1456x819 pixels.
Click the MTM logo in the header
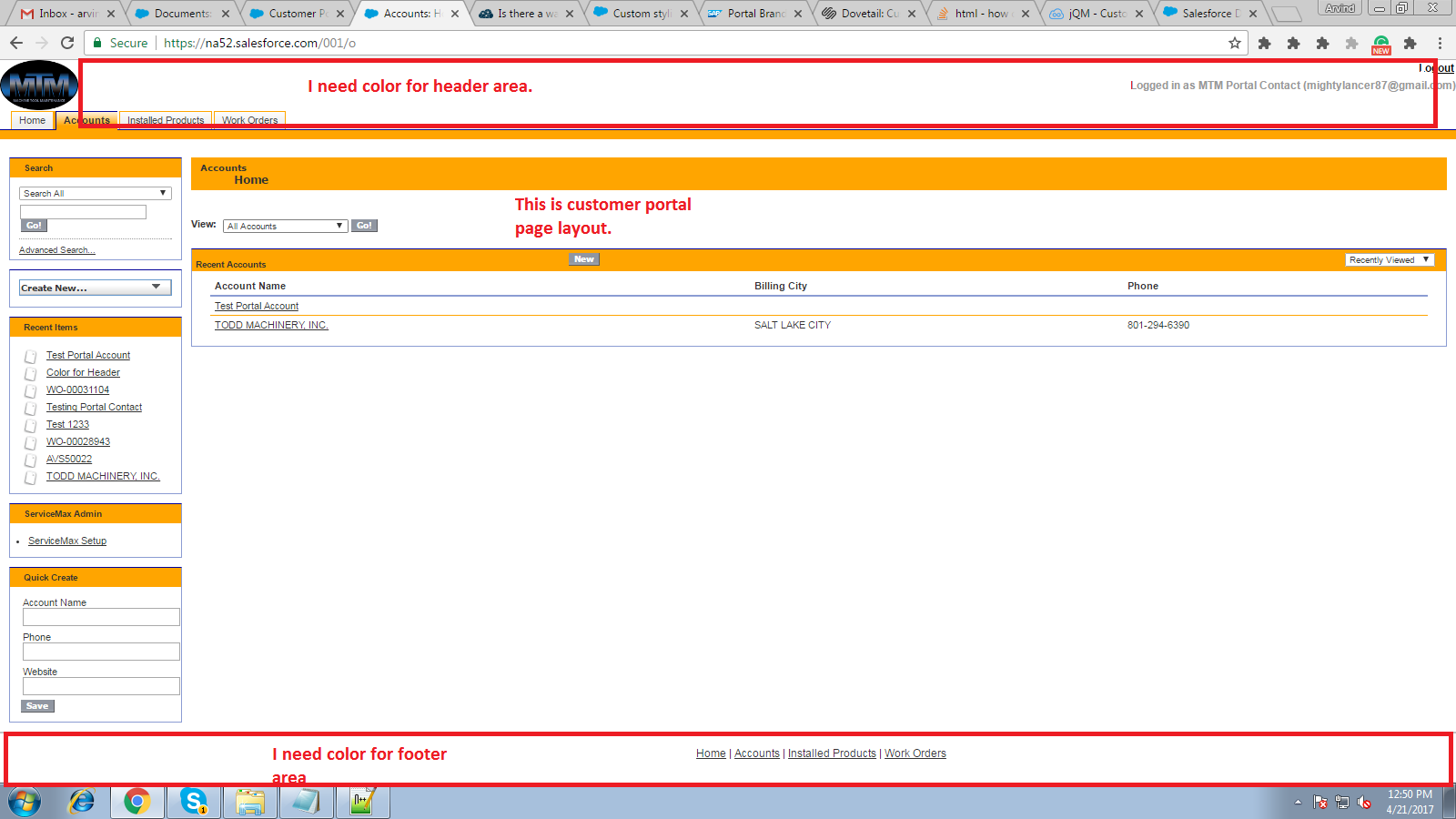coord(39,86)
